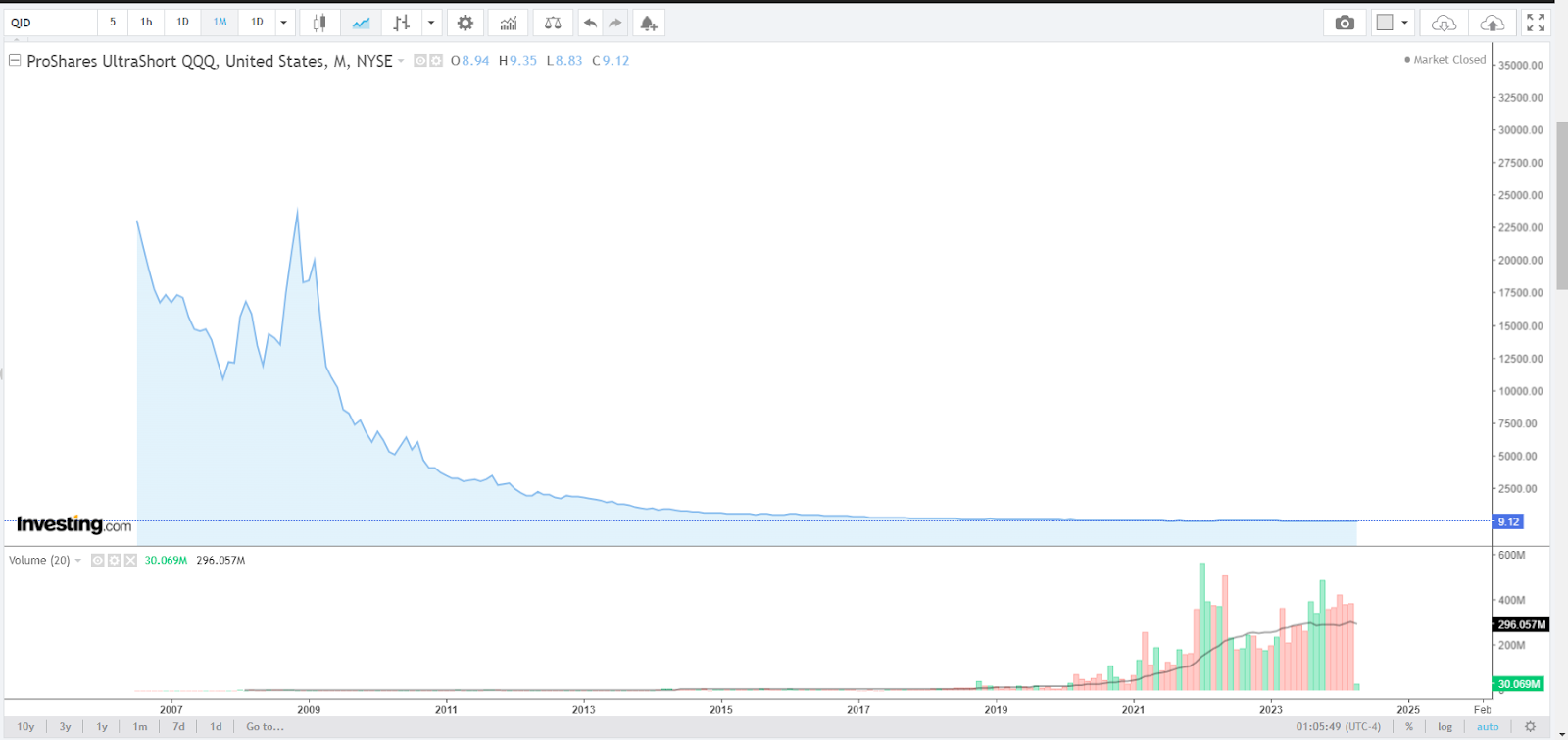Click the QID symbol search field
This screenshot has height=740, width=1568.
point(51,23)
